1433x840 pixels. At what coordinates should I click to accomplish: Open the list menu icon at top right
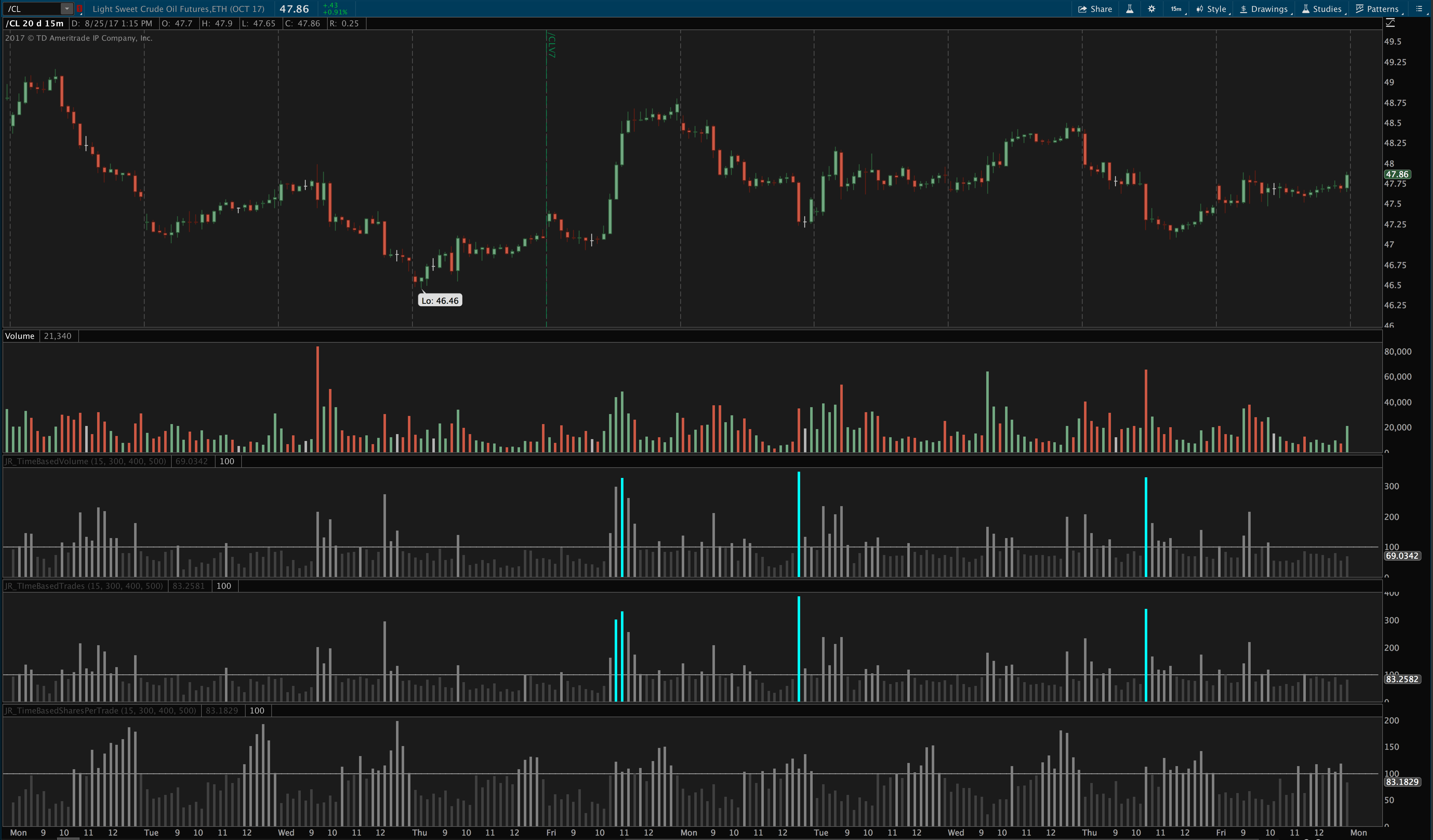(x=1419, y=8)
